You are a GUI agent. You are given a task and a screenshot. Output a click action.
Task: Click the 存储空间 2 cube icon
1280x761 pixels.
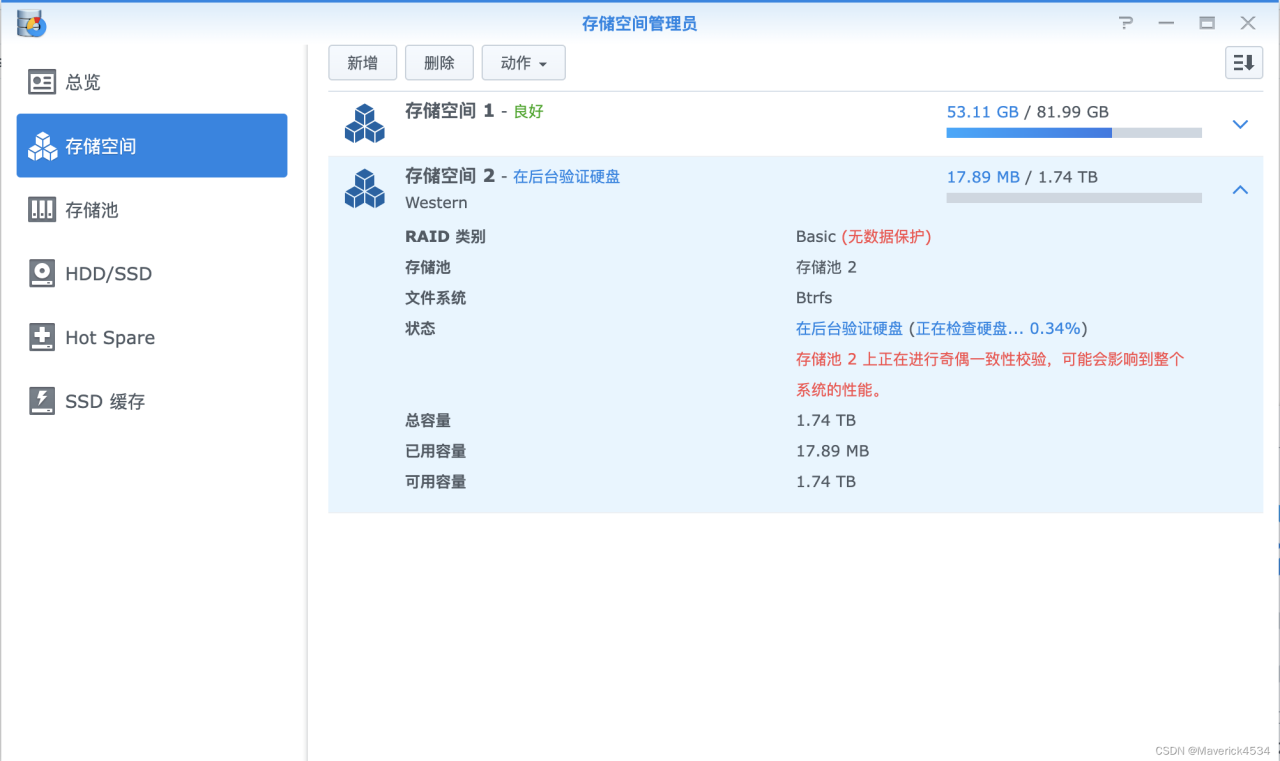tap(364, 189)
